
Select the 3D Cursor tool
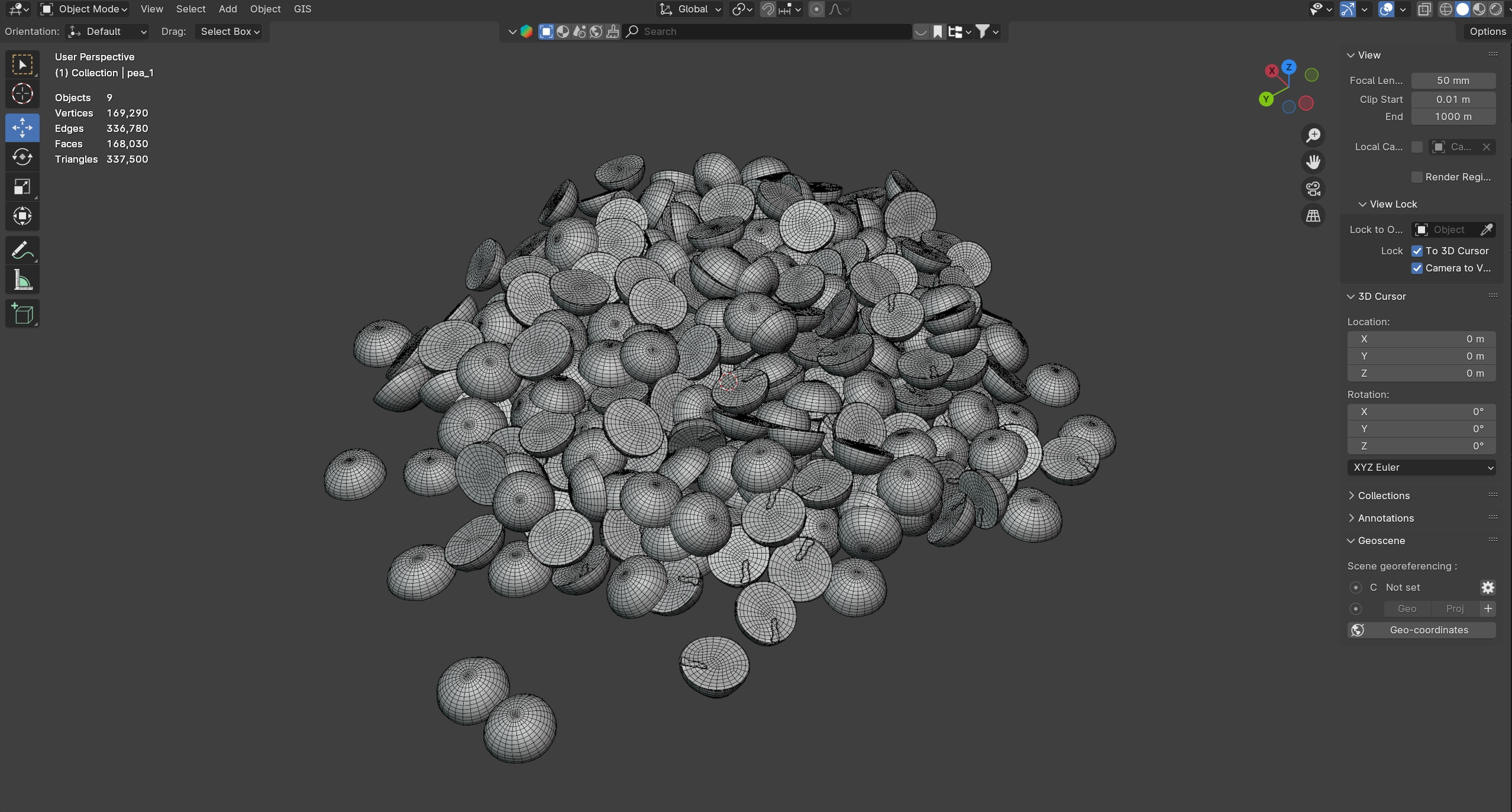click(22, 93)
